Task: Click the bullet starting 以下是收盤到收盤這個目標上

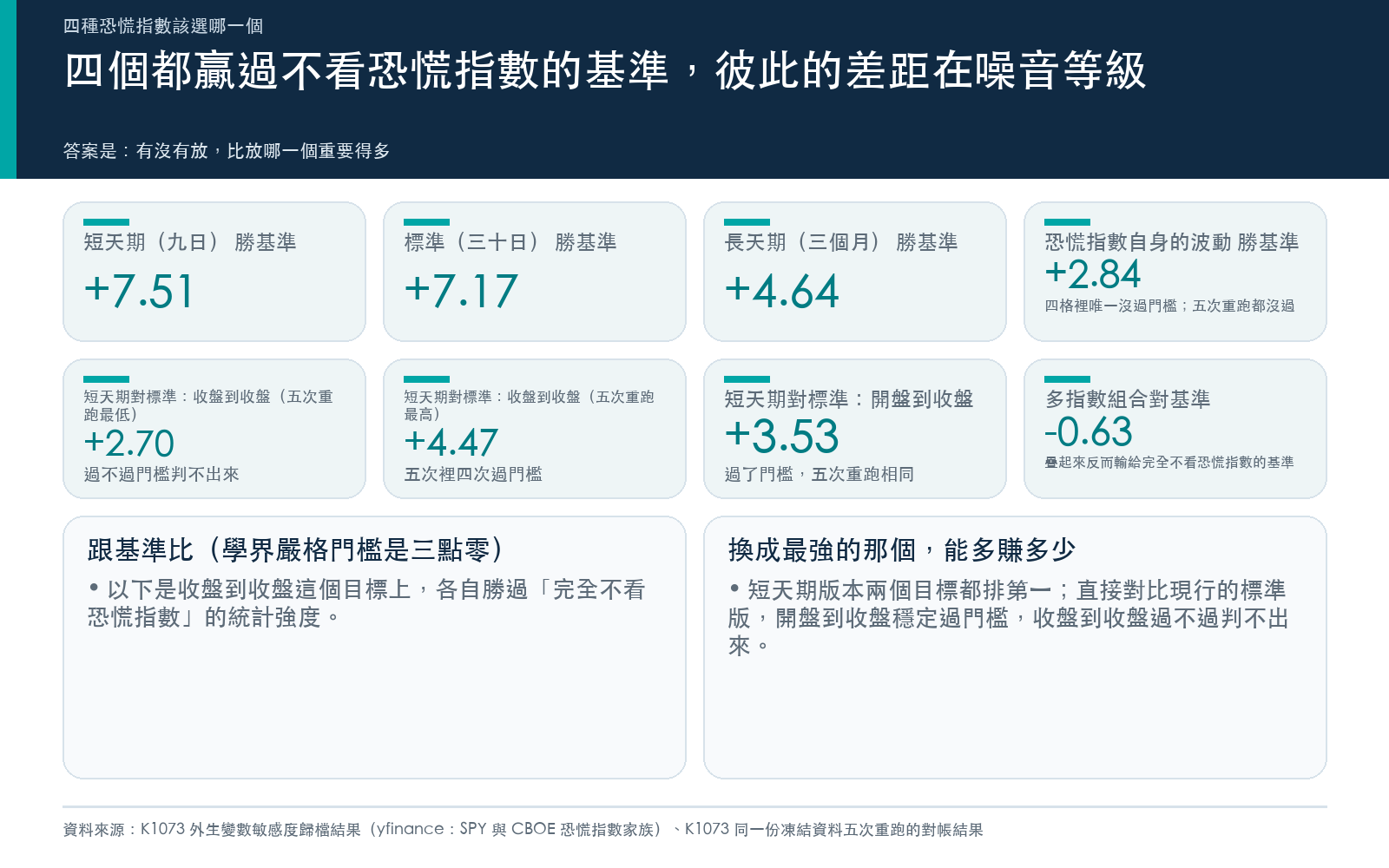Action: click(366, 603)
